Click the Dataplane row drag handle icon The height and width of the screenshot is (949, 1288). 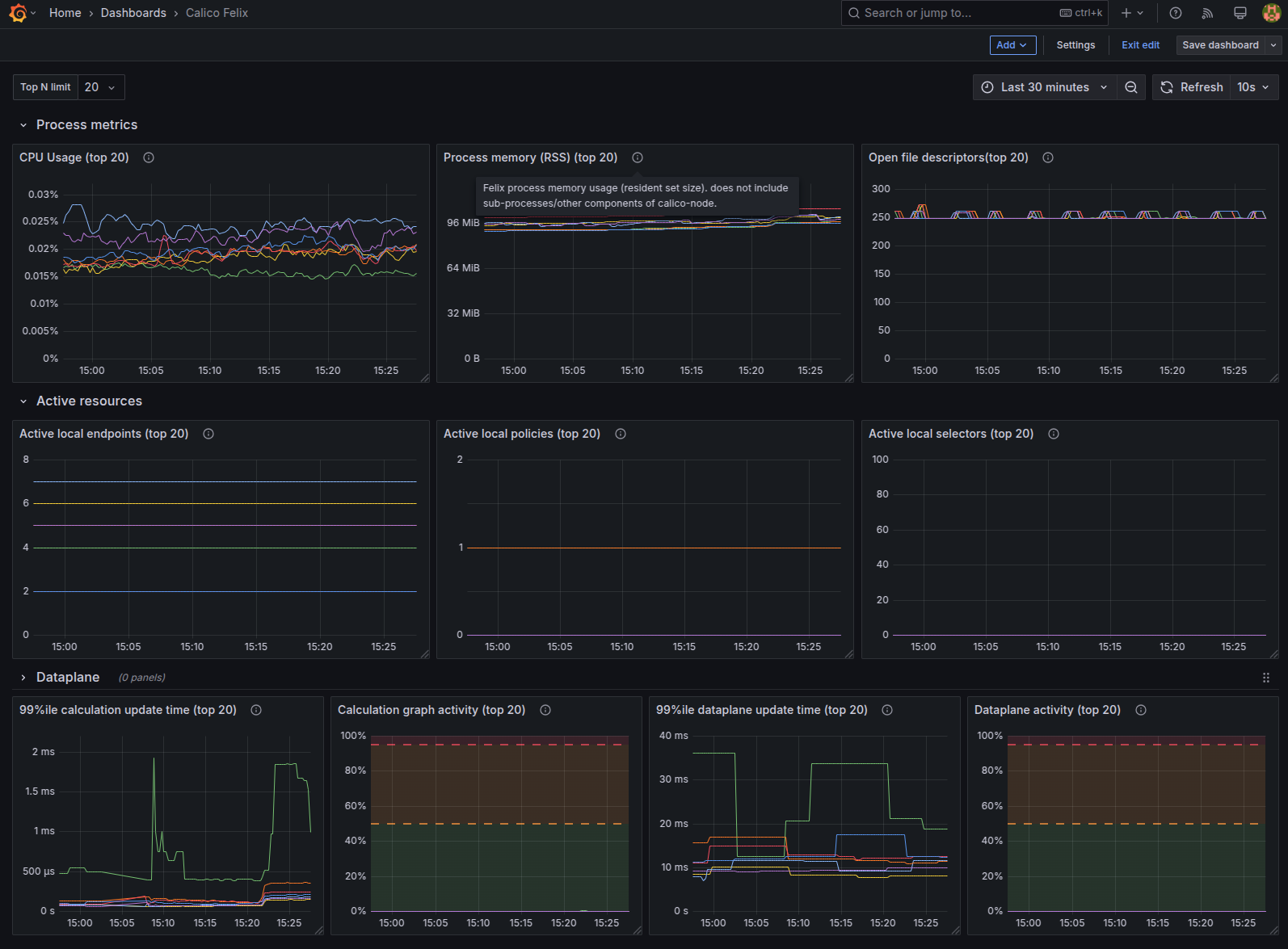1266,678
